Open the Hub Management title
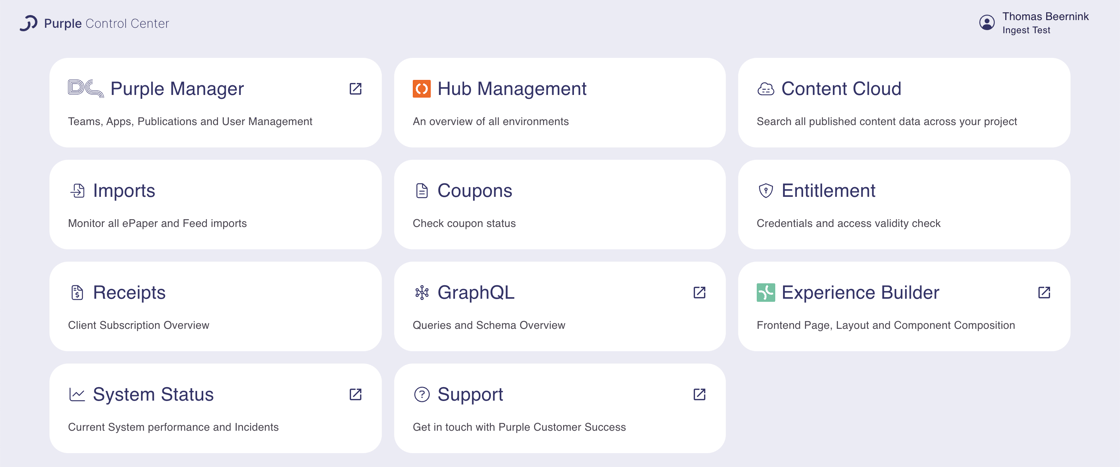 pyautogui.click(x=512, y=89)
